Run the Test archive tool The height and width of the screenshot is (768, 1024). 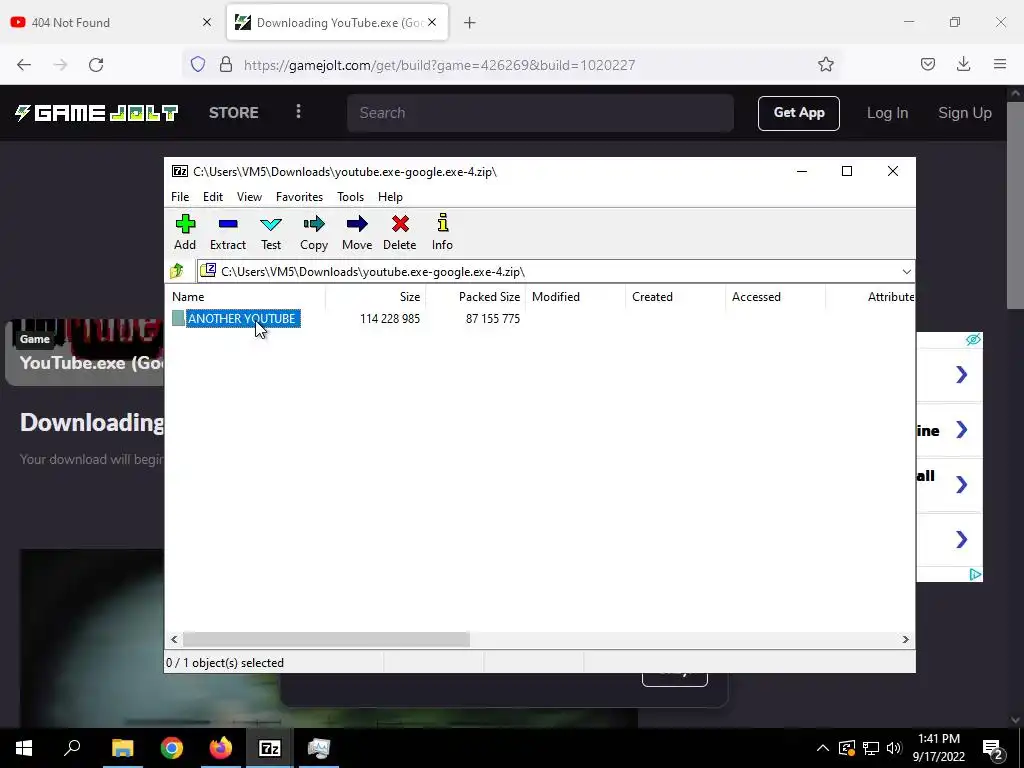pos(271,232)
